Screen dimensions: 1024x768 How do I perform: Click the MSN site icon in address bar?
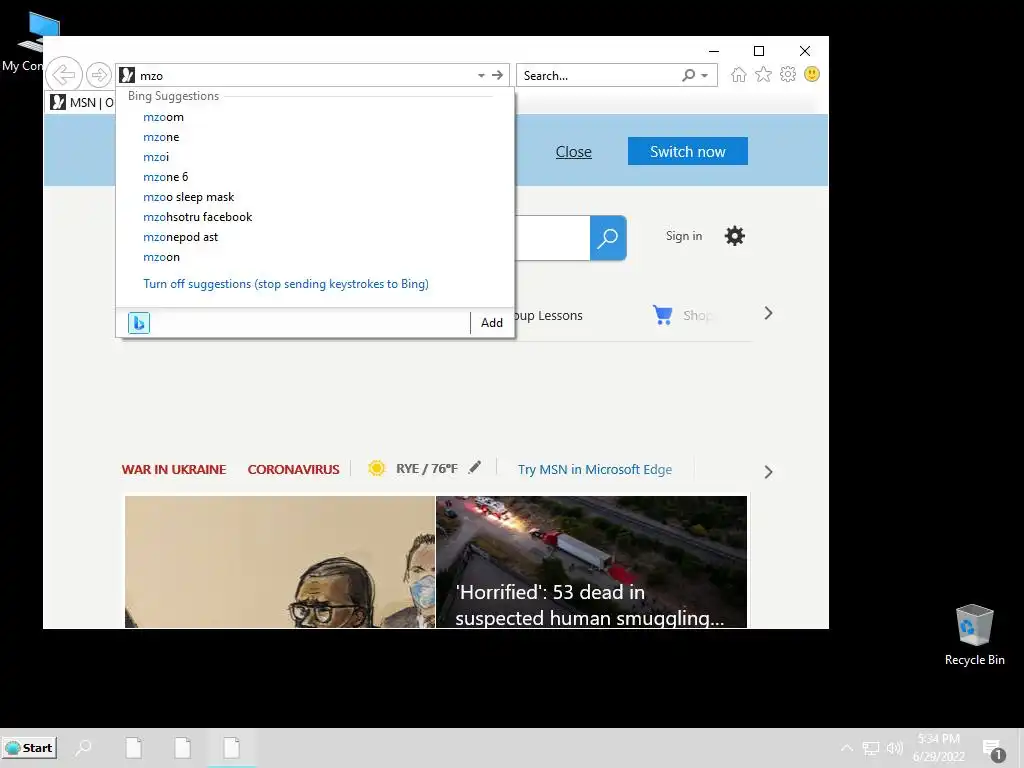[127, 75]
